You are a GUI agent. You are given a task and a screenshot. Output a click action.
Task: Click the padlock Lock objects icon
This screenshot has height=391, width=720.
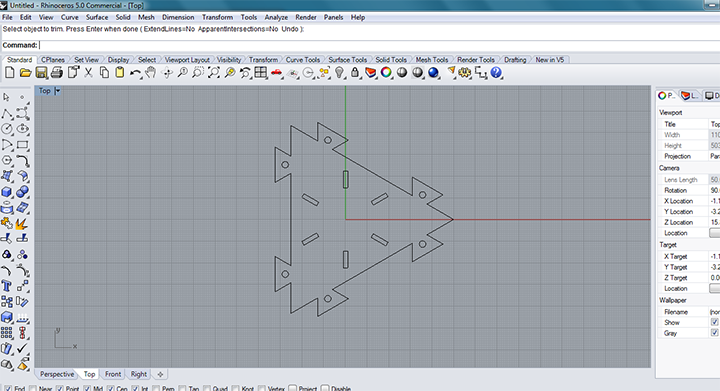click(x=355, y=73)
